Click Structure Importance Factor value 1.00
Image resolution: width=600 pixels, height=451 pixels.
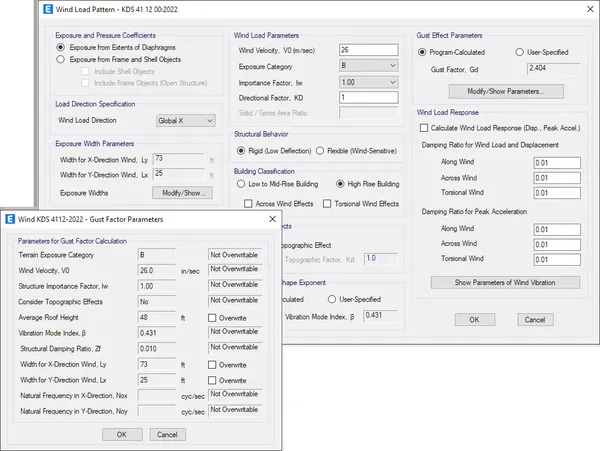pos(157,287)
